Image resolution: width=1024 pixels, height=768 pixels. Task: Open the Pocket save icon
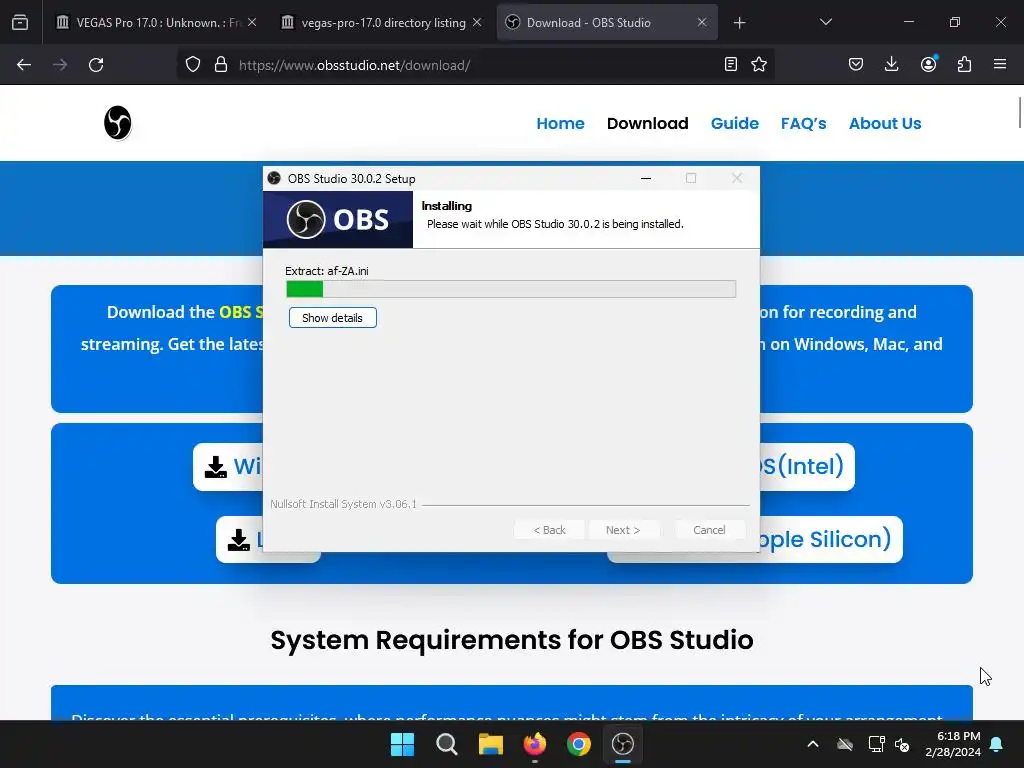click(856, 64)
